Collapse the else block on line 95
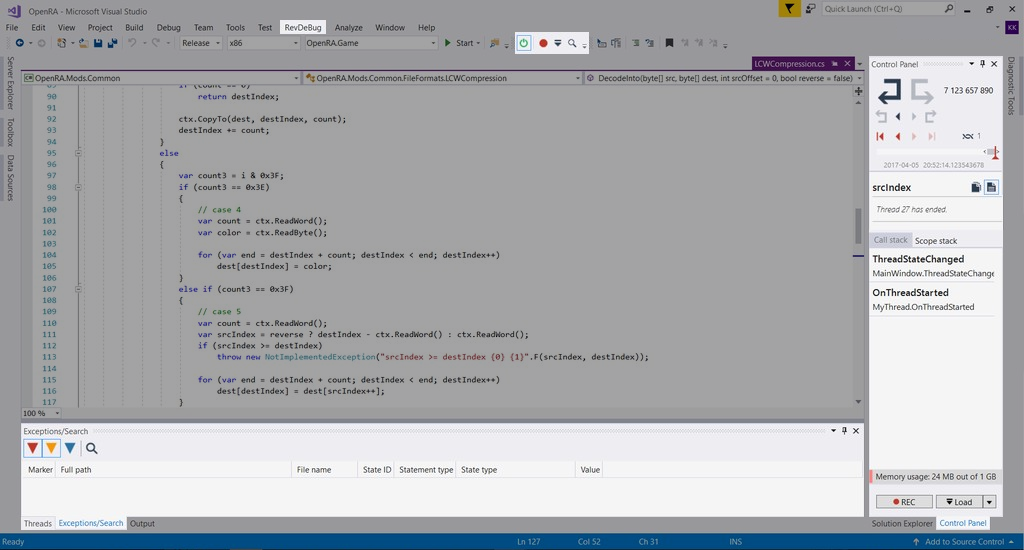 [78, 154]
